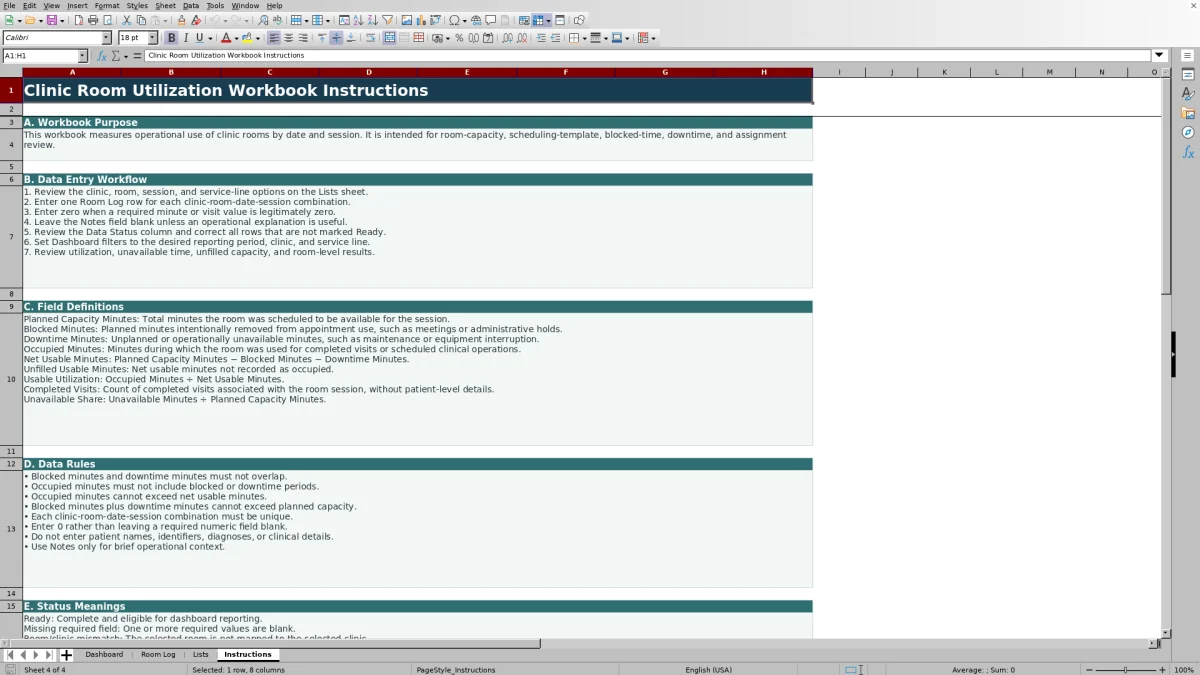
Task: Open Font Name dropdown arrow
Action: click(x=106, y=38)
